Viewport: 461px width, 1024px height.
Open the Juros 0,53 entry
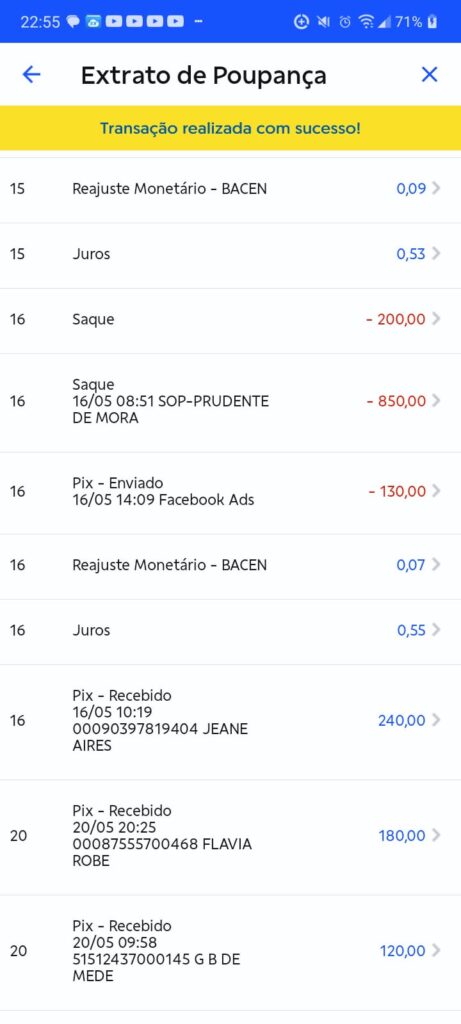point(230,255)
